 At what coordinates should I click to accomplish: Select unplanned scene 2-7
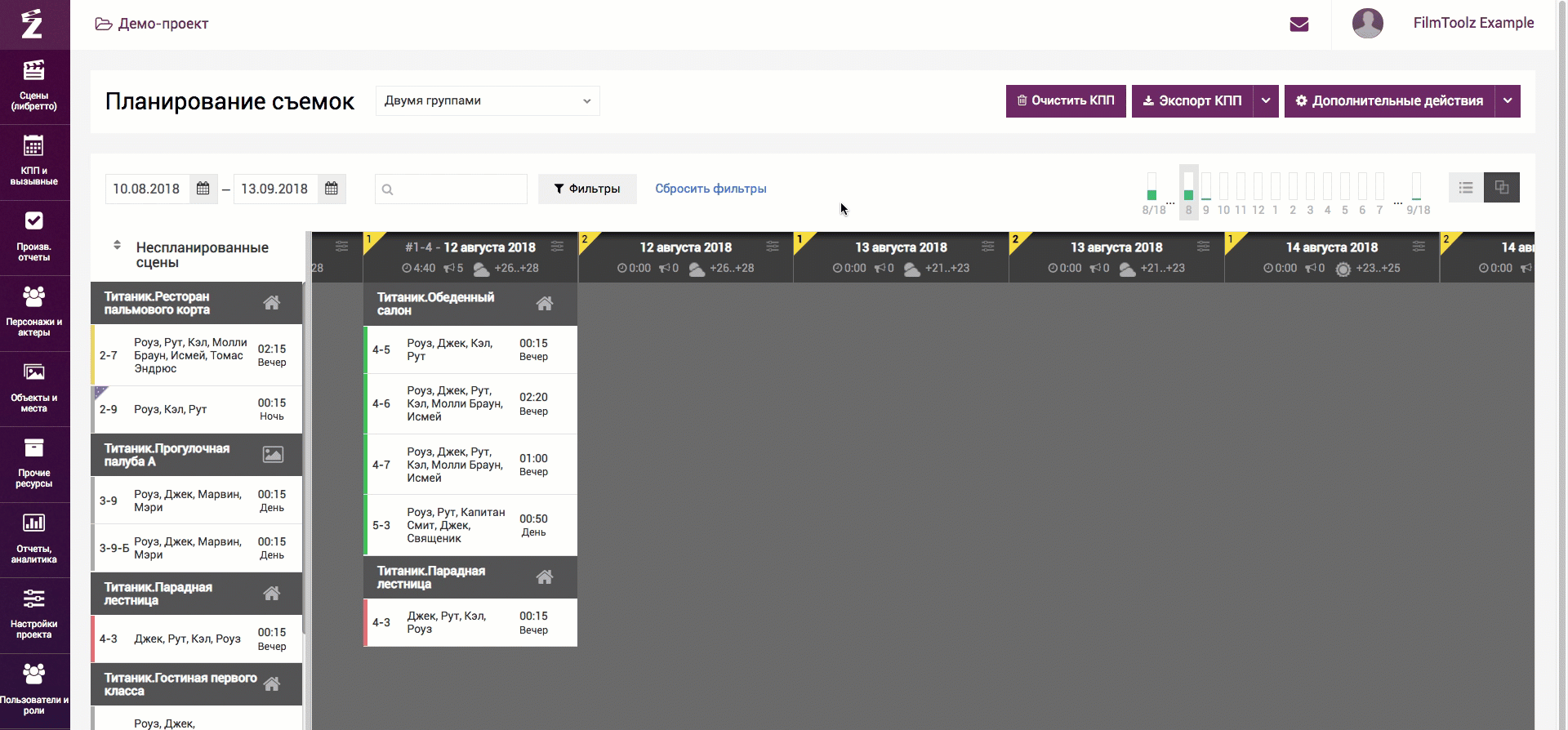coord(196,355)
